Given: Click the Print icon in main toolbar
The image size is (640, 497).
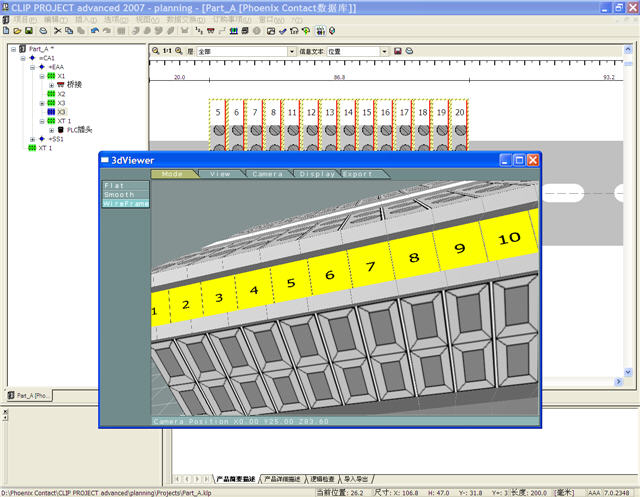Looking at the screenshot, I should coord(43,31).
